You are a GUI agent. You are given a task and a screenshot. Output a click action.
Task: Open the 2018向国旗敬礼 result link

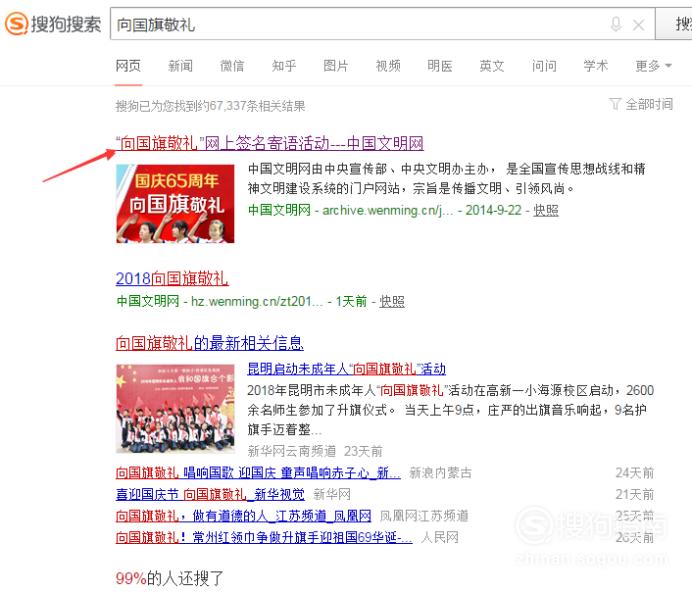coord(172,279)
